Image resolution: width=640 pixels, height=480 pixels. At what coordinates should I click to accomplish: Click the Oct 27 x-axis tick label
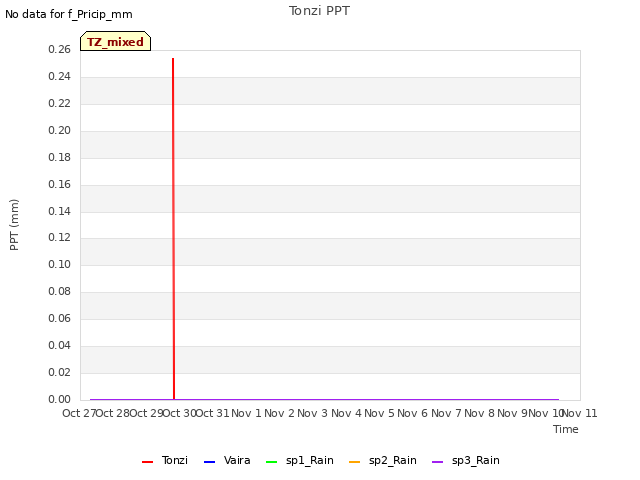pos(79,413)
